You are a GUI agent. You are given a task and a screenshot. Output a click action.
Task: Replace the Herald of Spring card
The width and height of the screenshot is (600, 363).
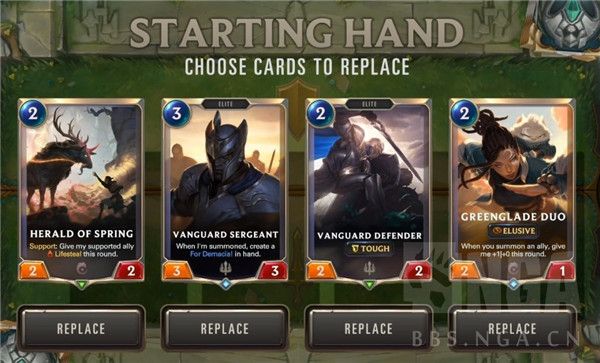81,329
